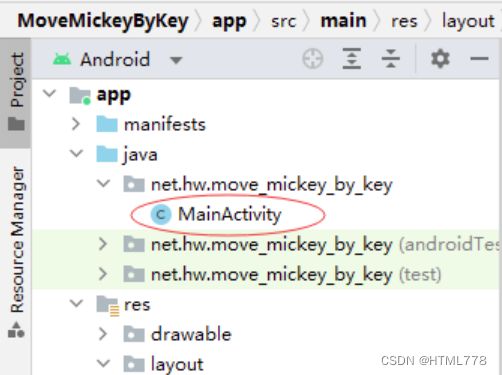Click the 'Android' view label text
The height and width of the screenshot is (375, 502).
(115, 59)
